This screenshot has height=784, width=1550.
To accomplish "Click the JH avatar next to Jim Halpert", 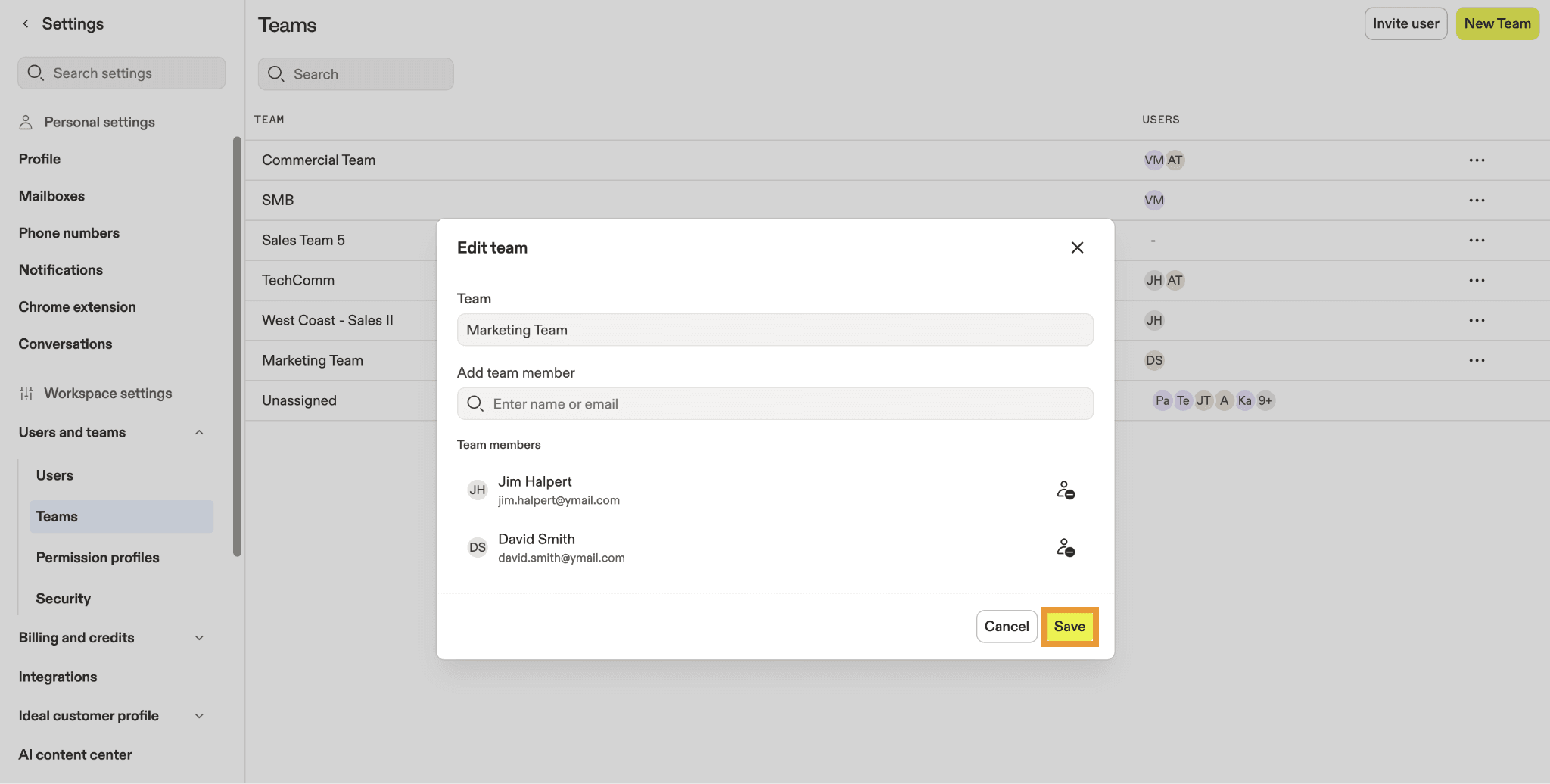I will point(478,490).
